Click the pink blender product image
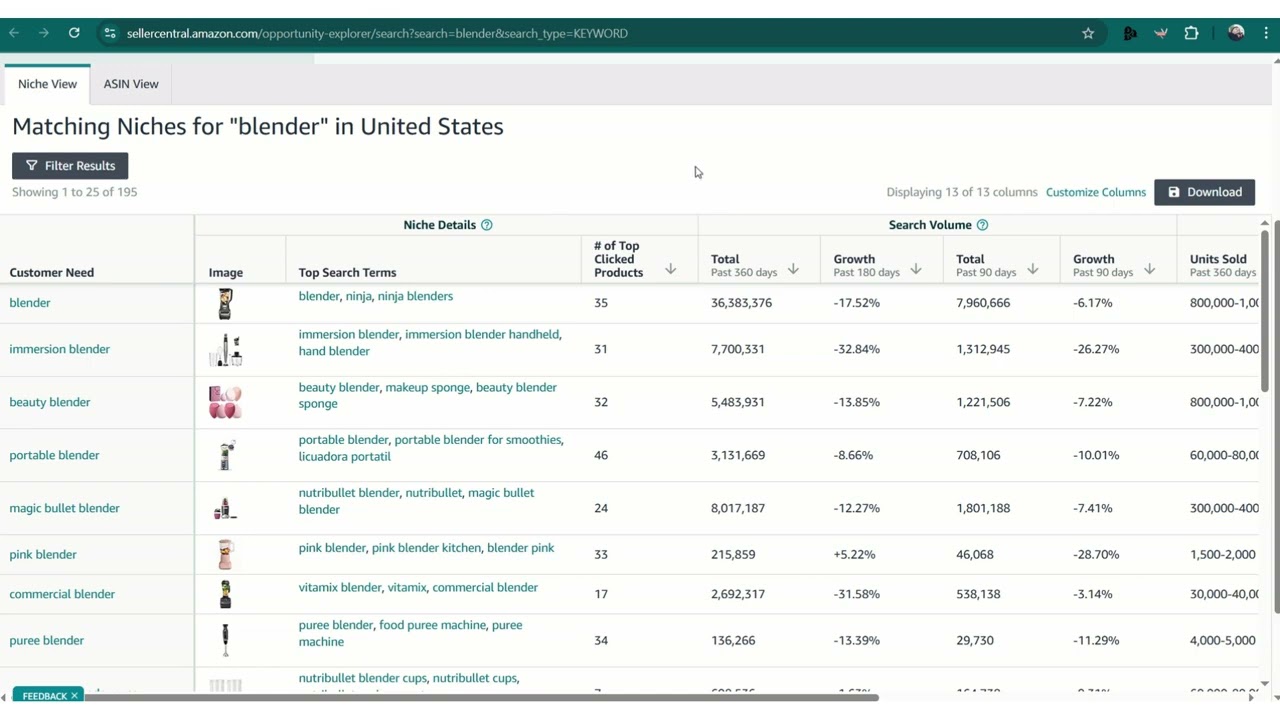Image resolution: width=1280 pixels, height=720 pixels. [x=226, y=554]
